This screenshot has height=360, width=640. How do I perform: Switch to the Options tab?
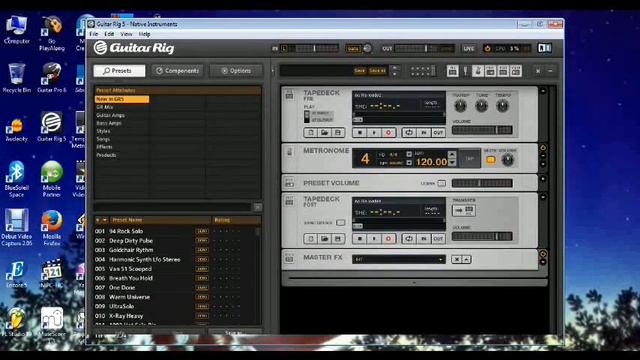(x=236, y=71)
